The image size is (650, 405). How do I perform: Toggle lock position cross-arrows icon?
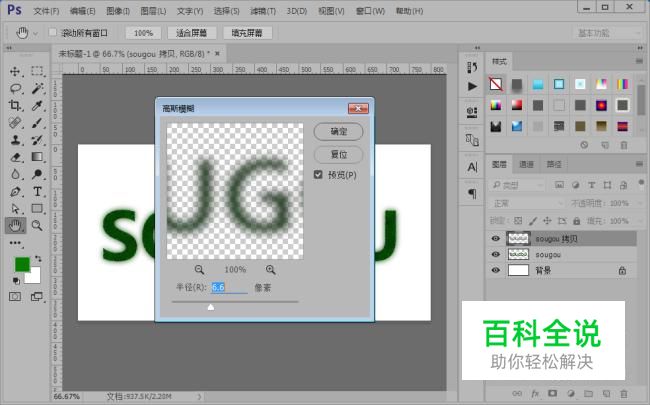[547, 221]
